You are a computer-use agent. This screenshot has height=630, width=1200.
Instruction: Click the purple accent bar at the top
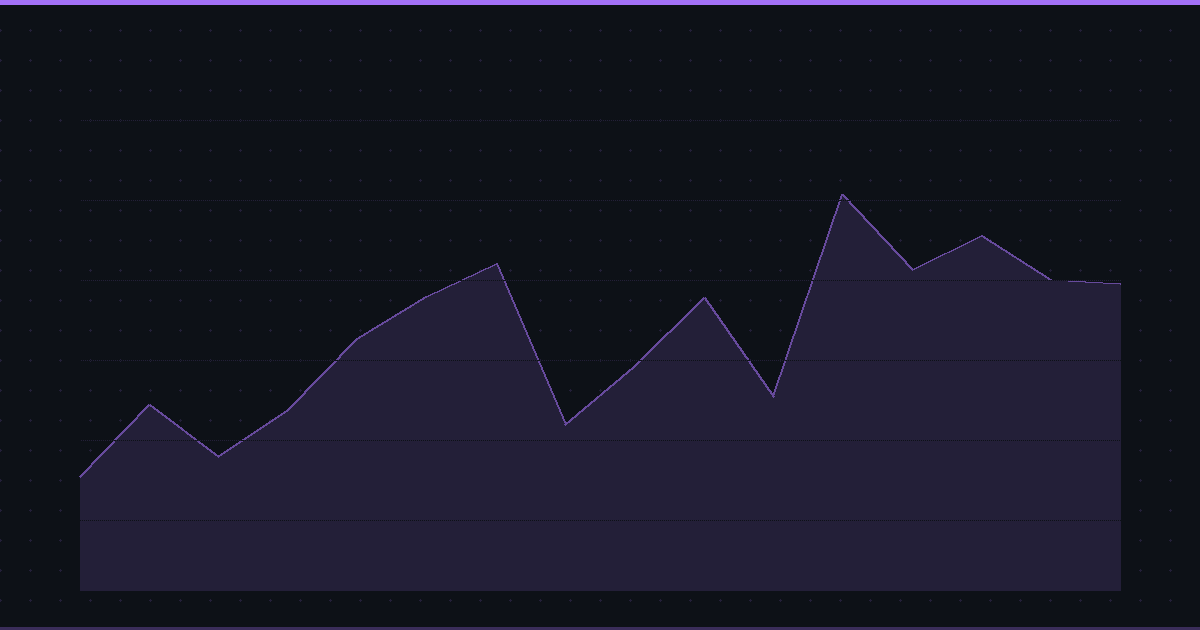[600, 2]
